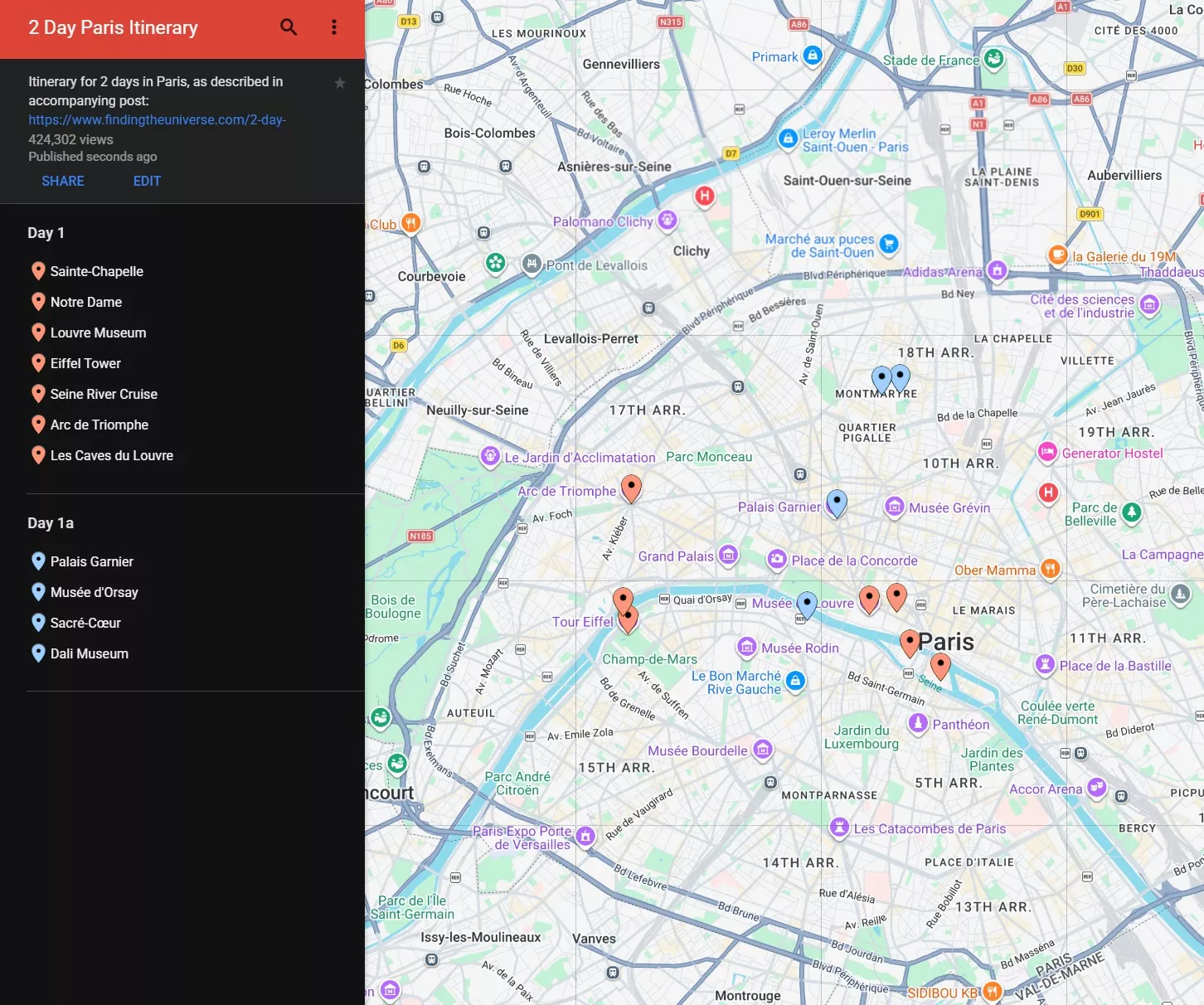Click the blue pin near Quai d'Orsay
Image resolution: width=1204 pixels, height=1005 pixels.
[x=807, y=604]
